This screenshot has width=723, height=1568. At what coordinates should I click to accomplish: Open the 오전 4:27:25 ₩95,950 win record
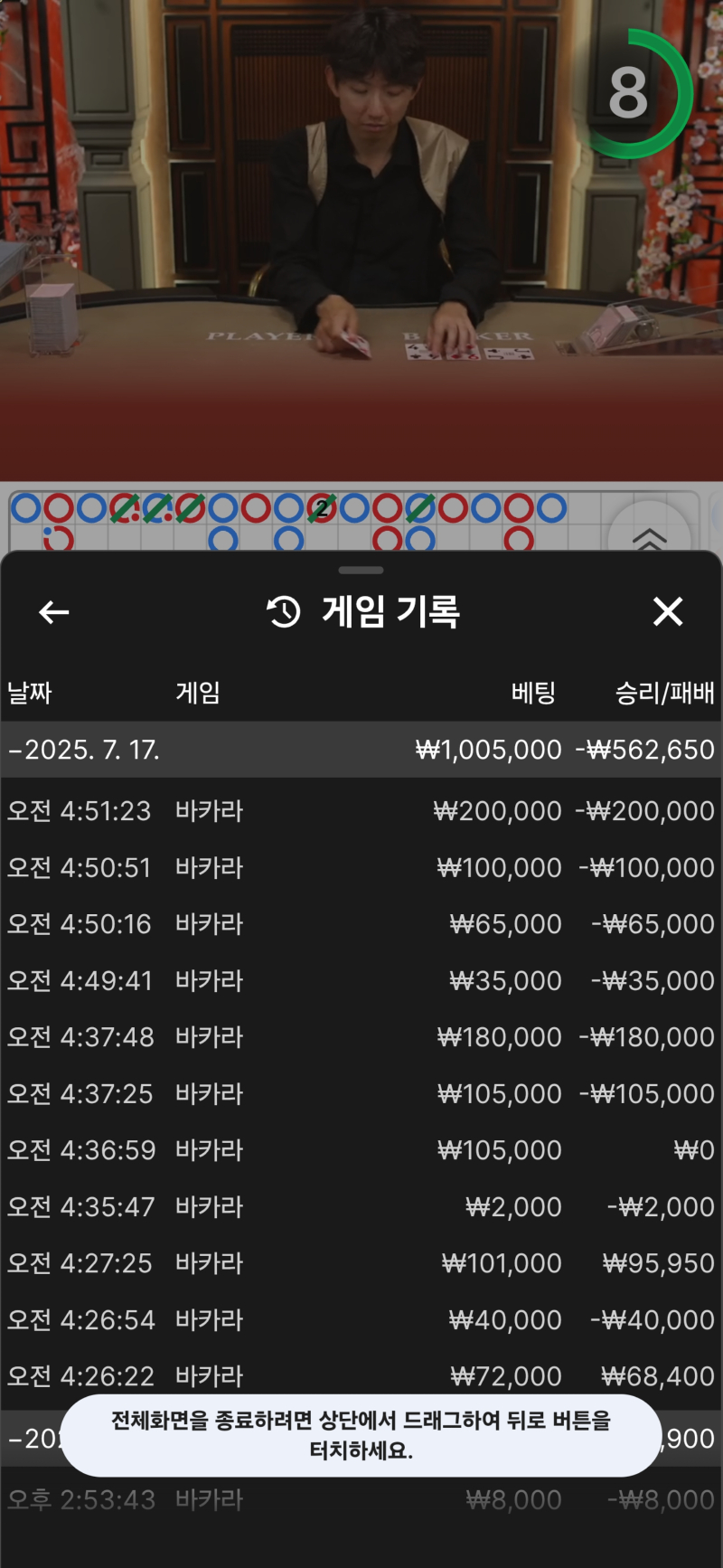click(361, 1263)
